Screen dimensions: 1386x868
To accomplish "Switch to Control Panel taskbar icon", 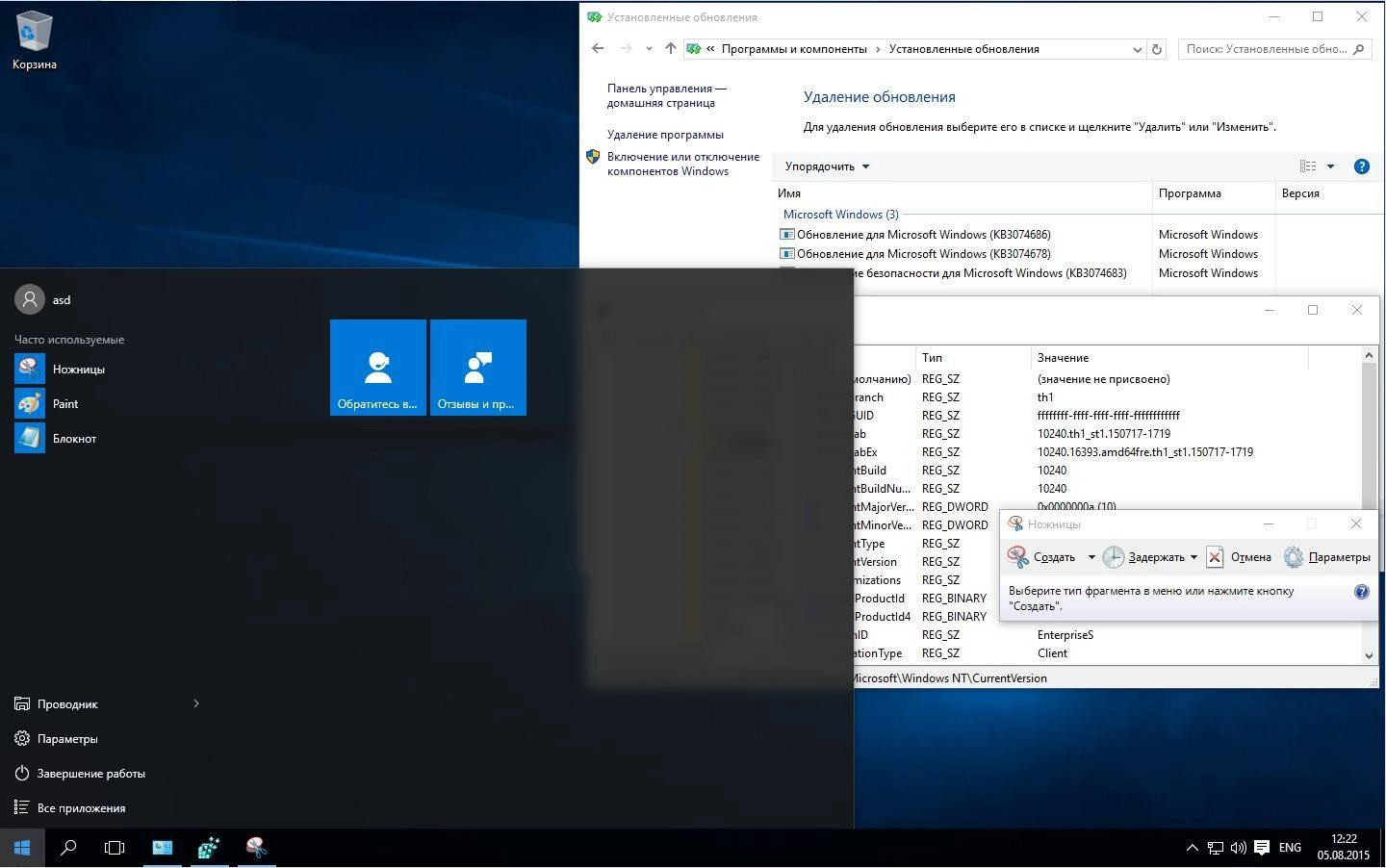I will [x=162, y=848].
